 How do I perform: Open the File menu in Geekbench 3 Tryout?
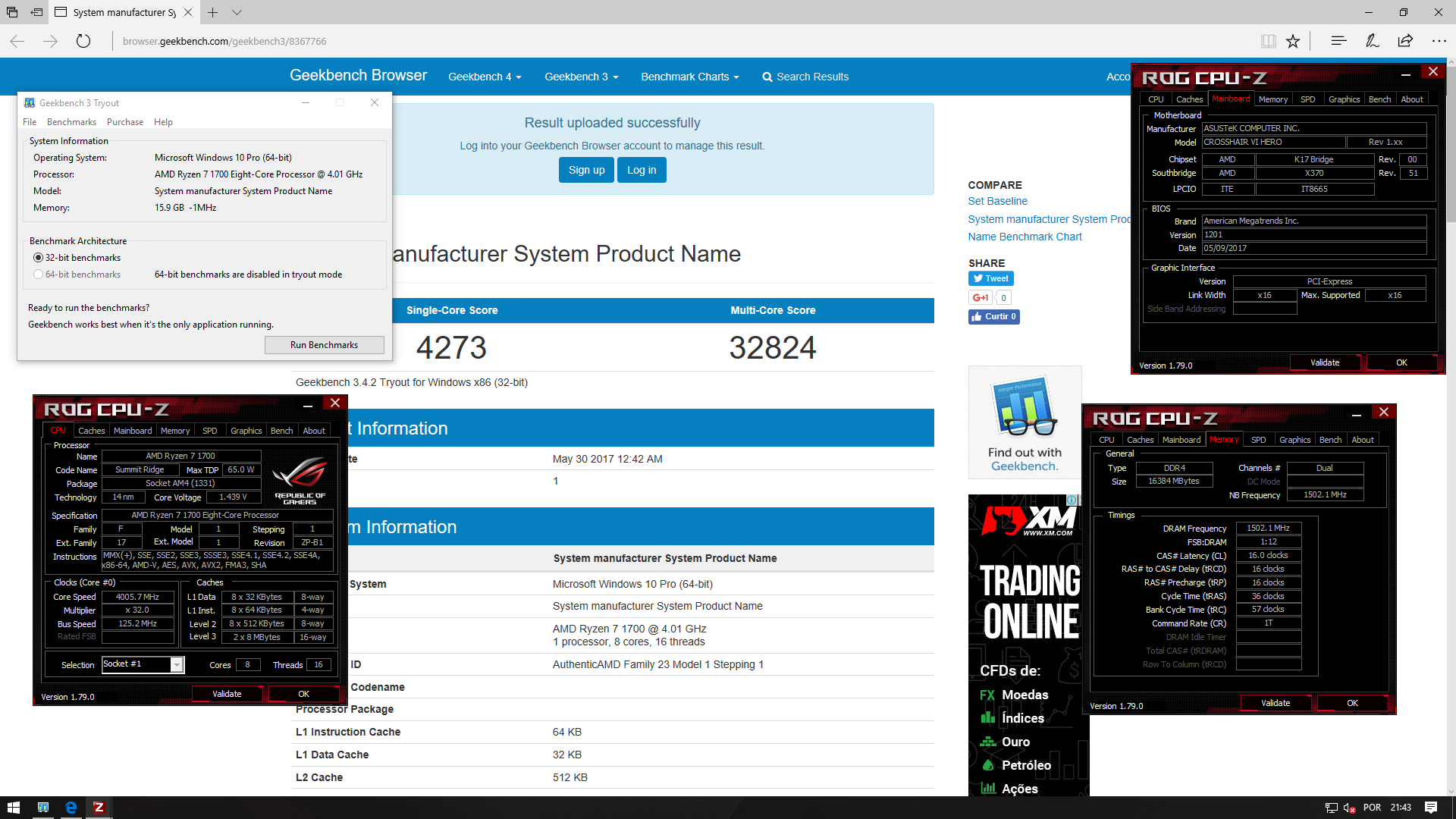[30, 122]
